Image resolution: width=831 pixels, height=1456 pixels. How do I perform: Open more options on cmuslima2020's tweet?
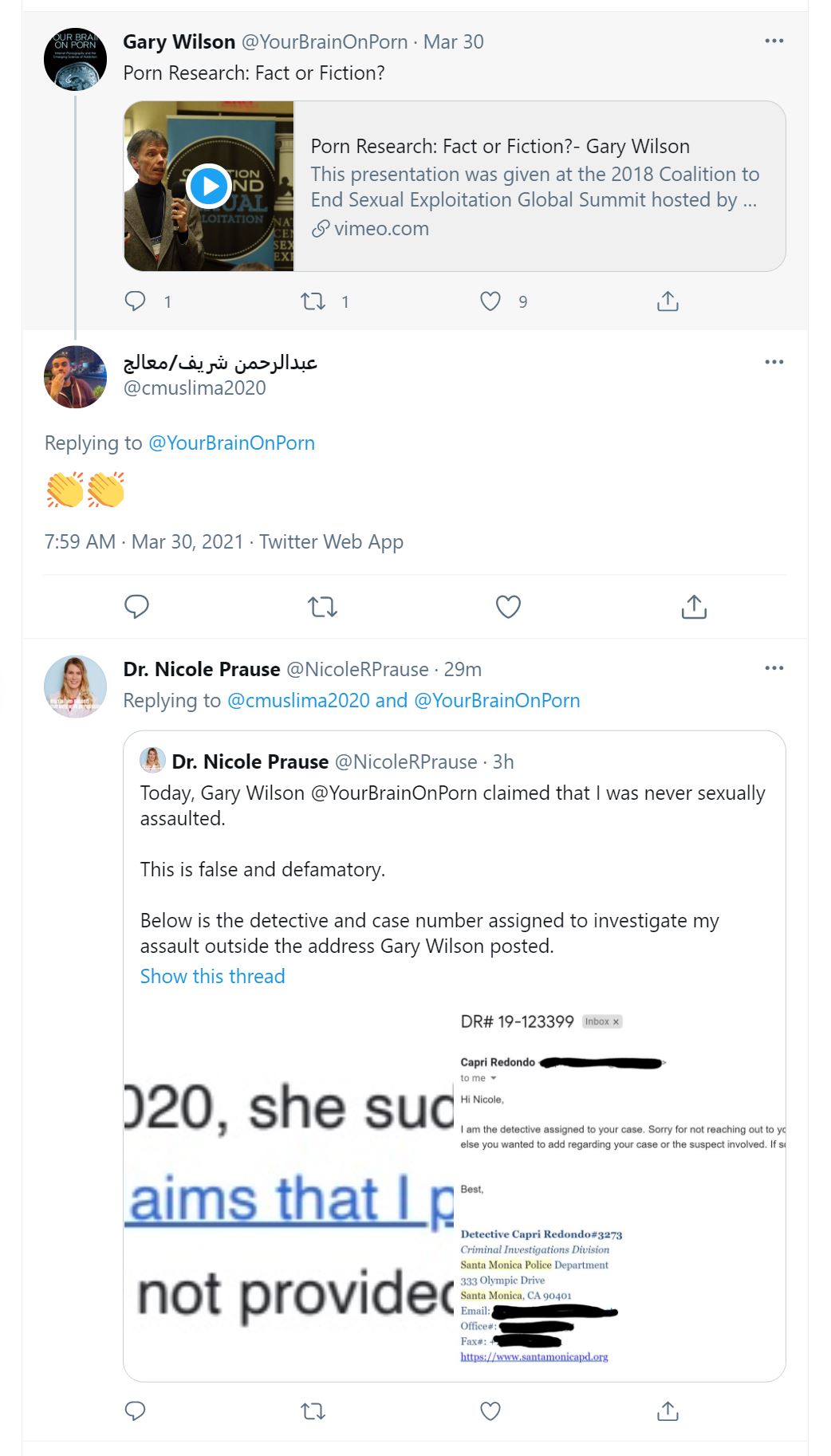[774, 362]
